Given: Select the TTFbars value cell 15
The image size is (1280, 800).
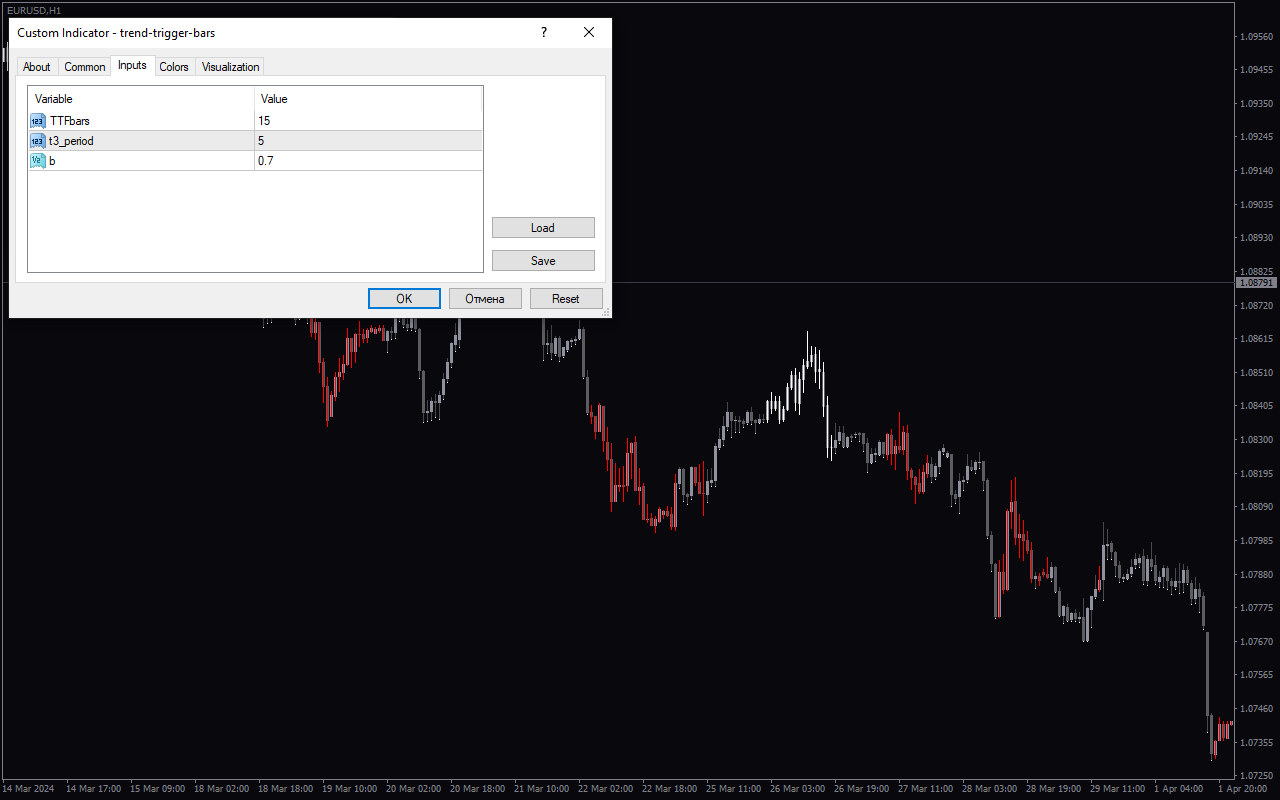Looking at the screenshot, I should pos(368,121).
